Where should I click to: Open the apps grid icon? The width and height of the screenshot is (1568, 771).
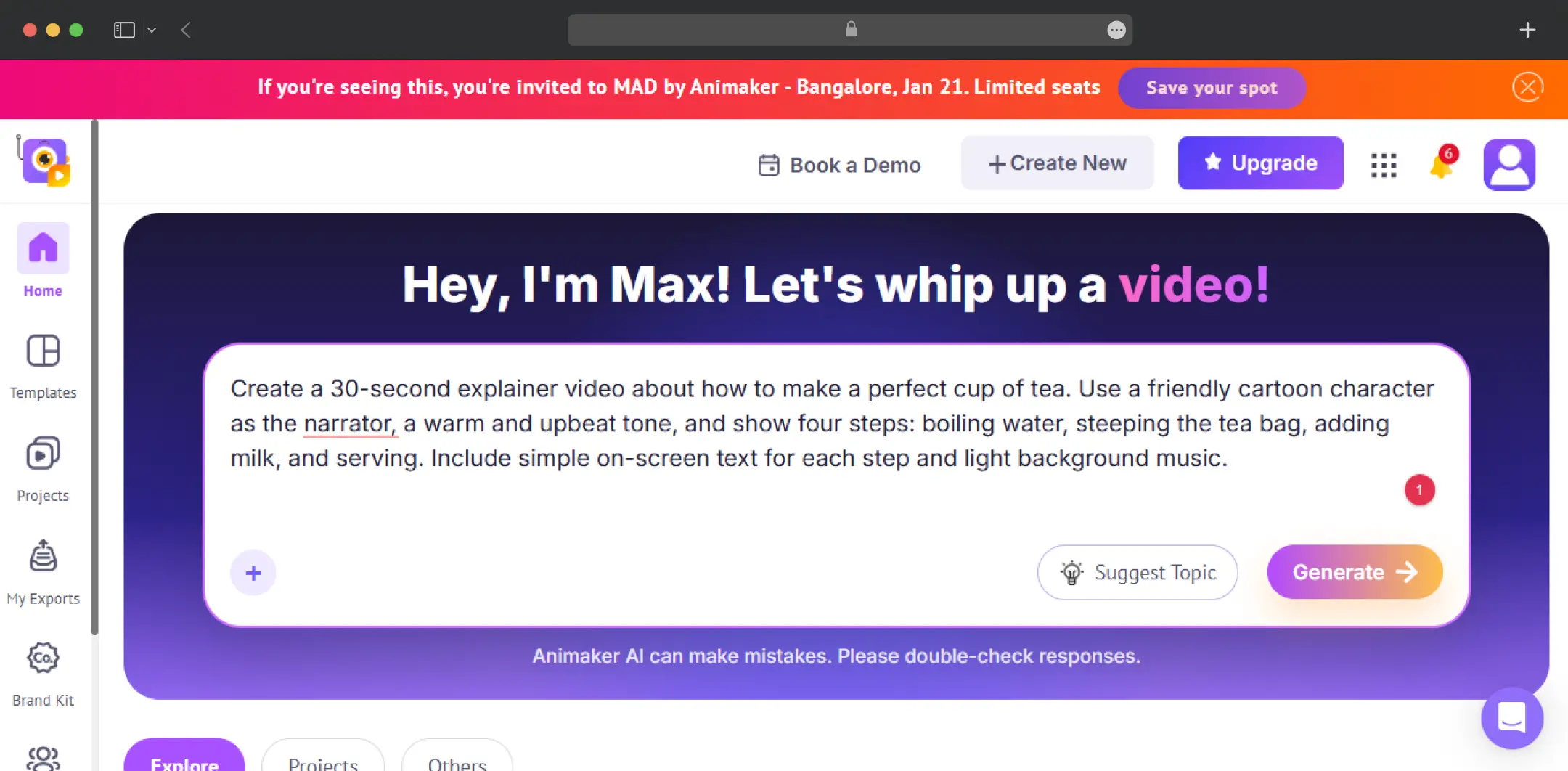pos(1384,166)
